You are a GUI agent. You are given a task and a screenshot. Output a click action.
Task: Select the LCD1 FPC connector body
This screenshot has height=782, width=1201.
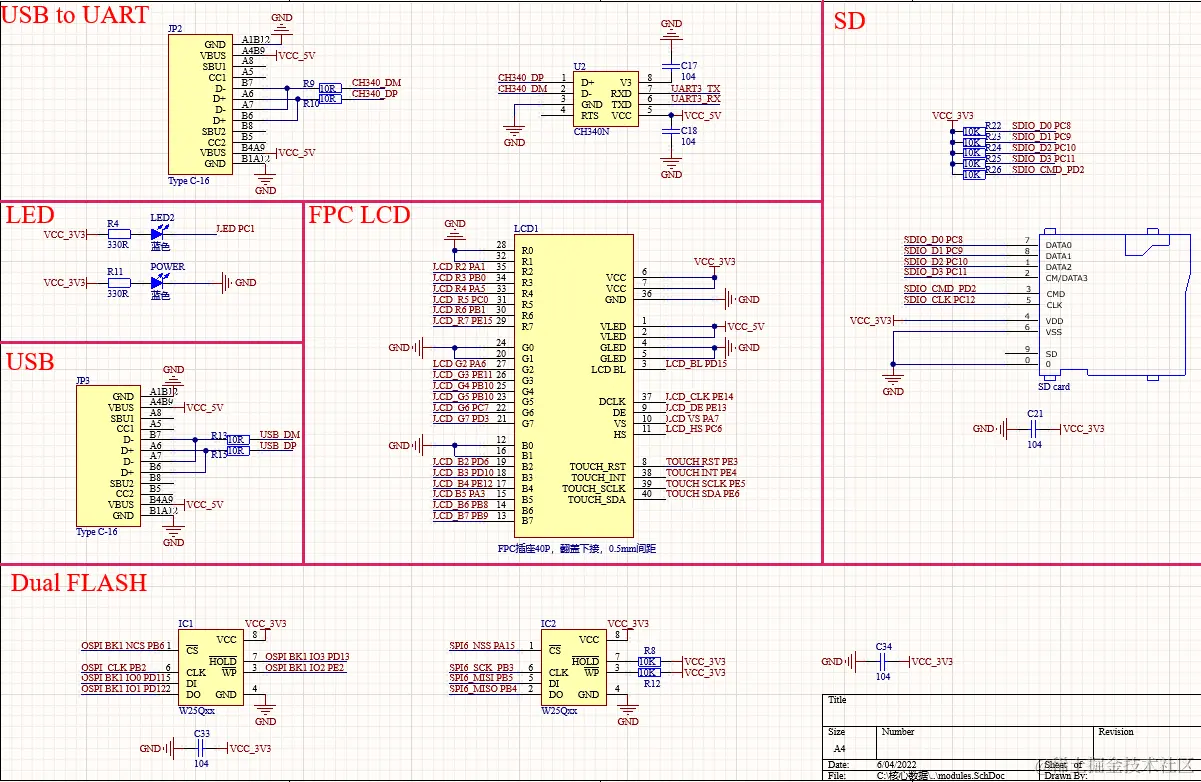(573, 387)
